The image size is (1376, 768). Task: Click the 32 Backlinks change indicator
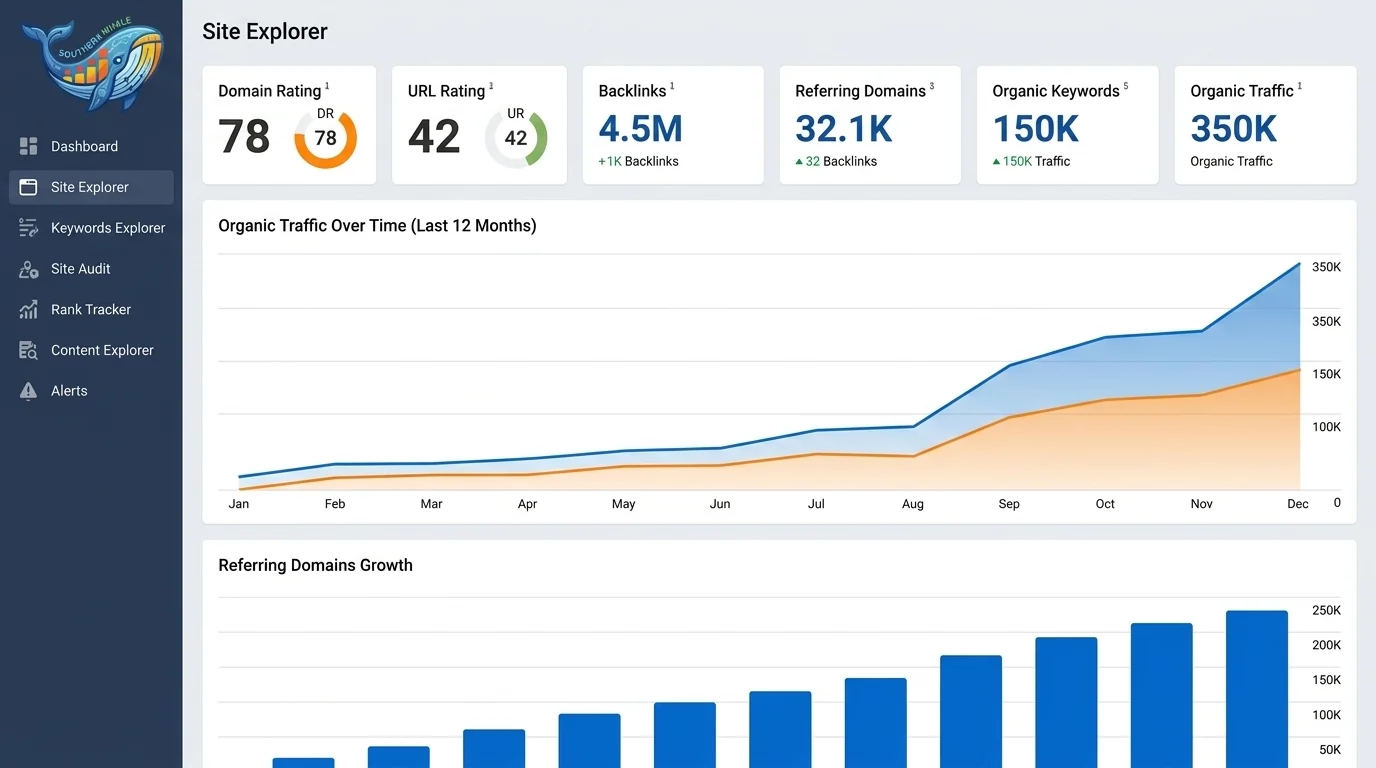pos(836,161)
